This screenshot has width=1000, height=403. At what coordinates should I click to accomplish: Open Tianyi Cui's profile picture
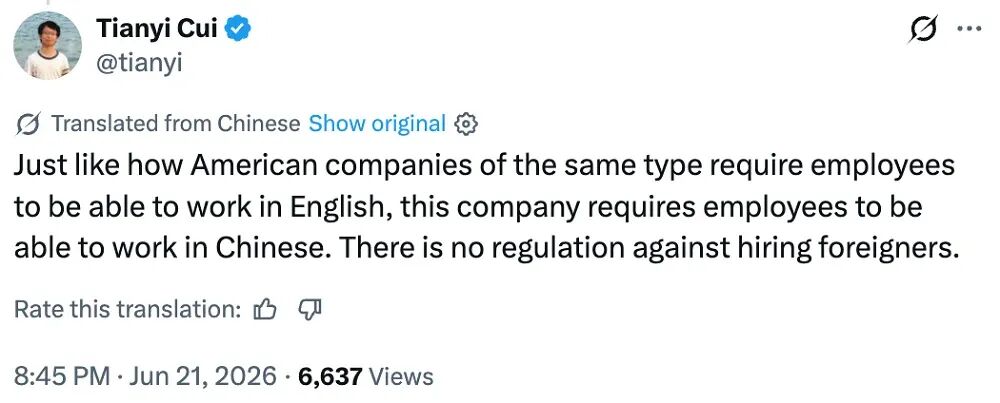click(x=48, y=45)
